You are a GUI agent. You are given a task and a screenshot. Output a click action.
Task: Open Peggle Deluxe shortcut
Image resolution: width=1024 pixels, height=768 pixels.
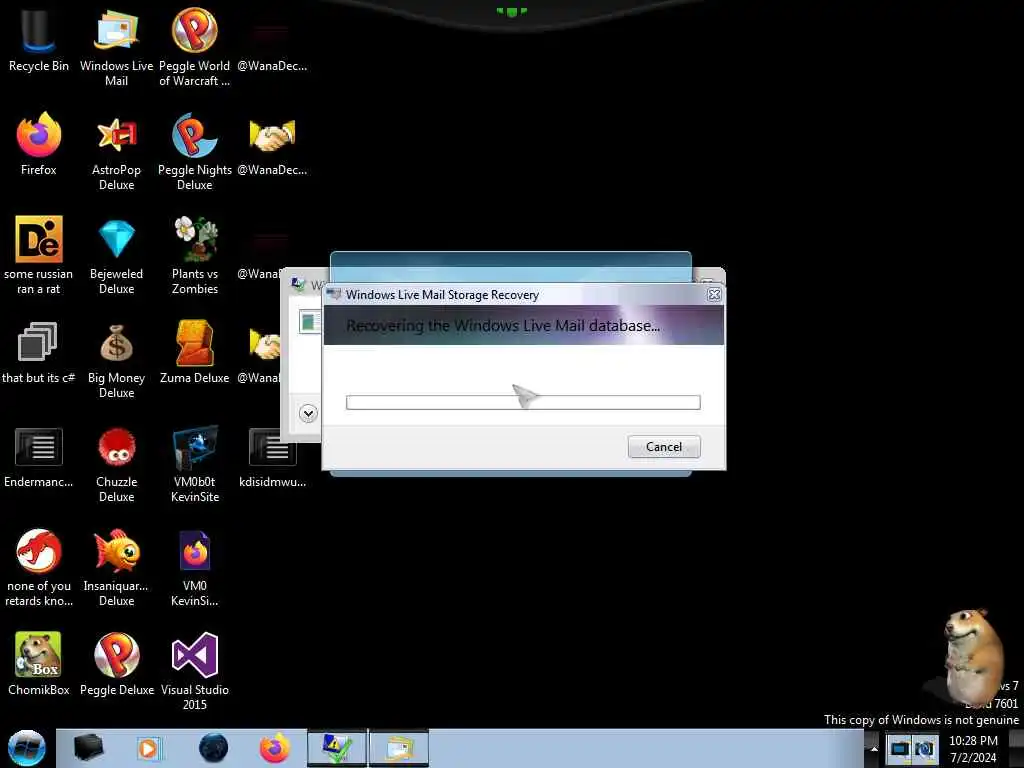(x=116, y=664)
